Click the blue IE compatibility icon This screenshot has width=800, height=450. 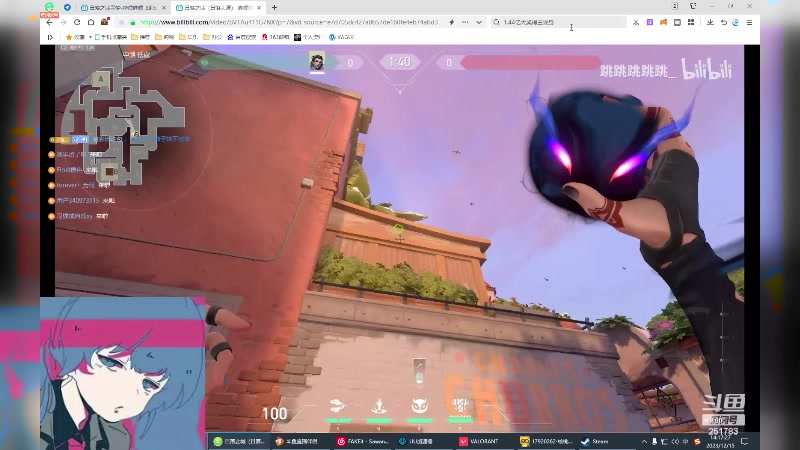pos(736,22)
